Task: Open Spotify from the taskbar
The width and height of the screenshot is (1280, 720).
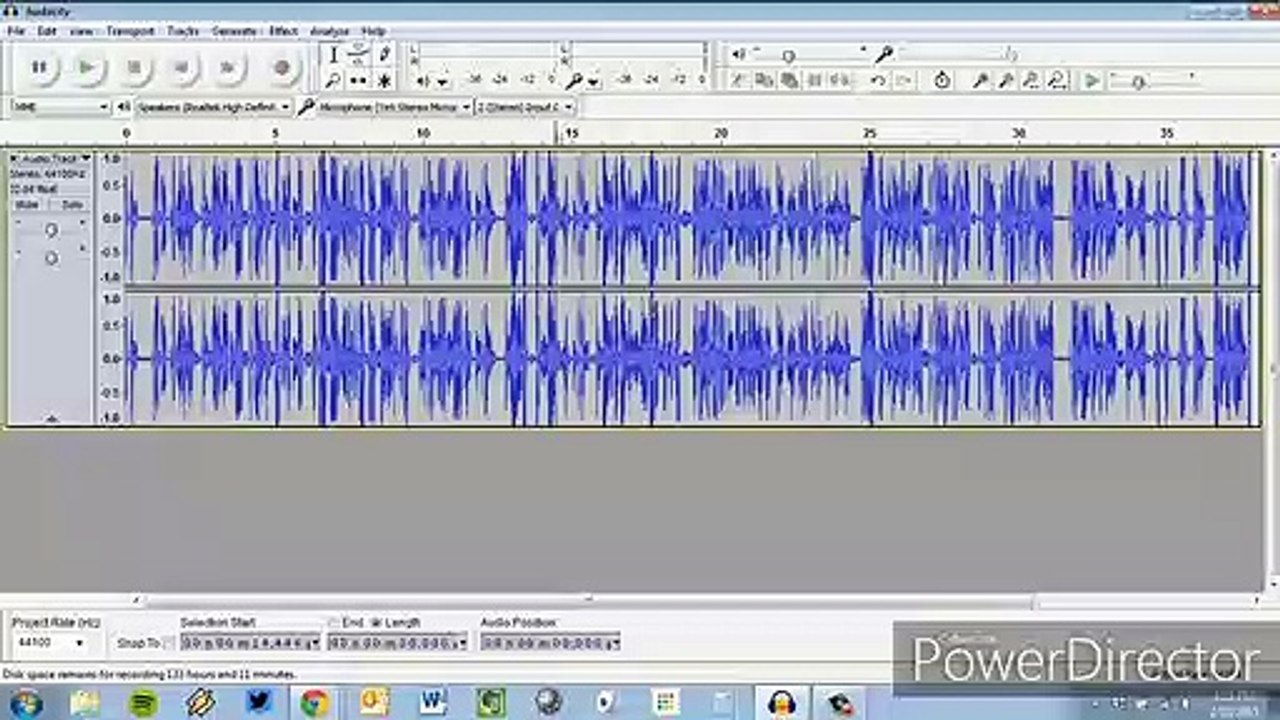Action: click(x=143, y=703)
